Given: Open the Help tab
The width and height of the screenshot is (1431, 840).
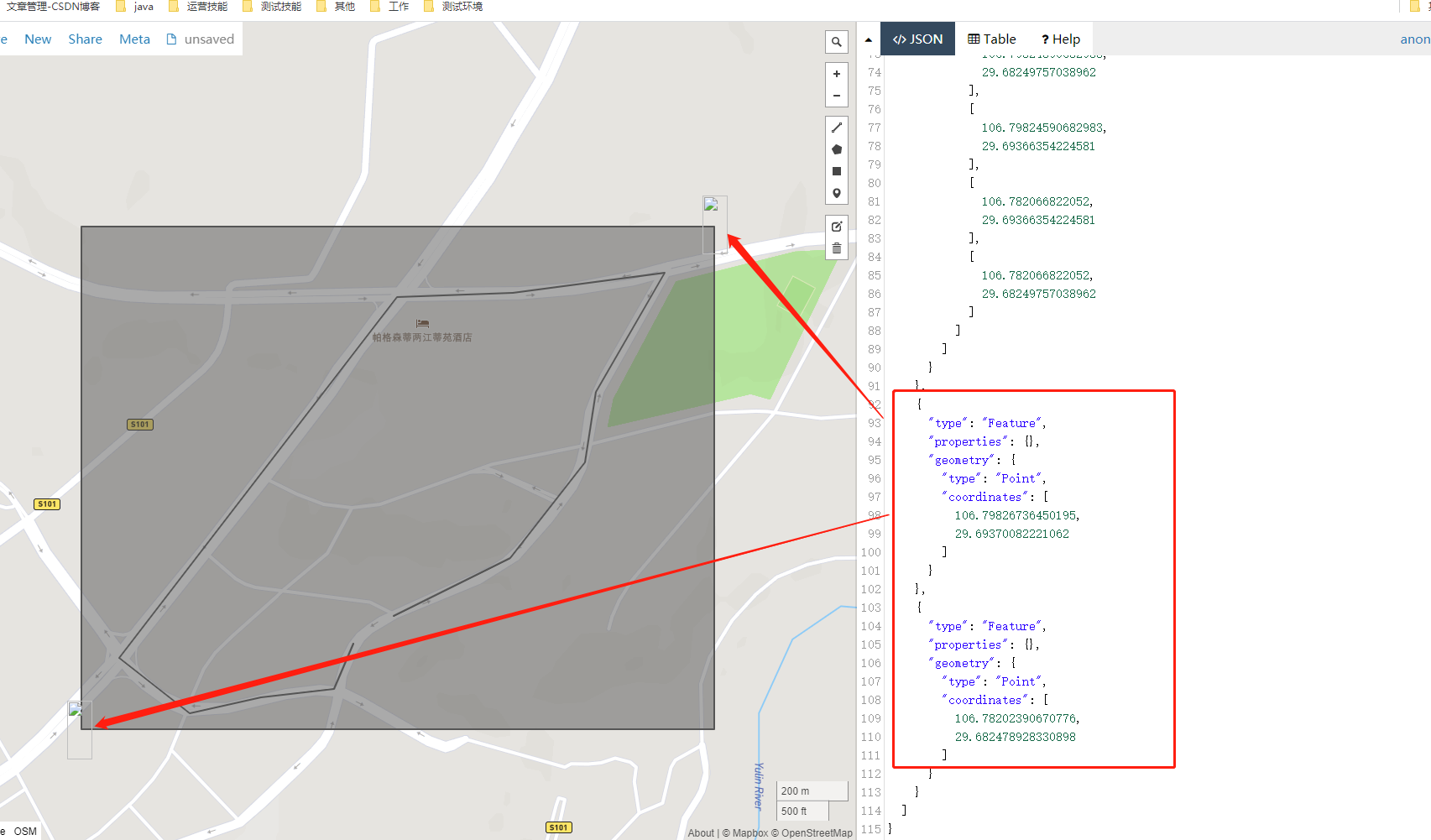Looking at the screenshot, I should pos(1060,39).
